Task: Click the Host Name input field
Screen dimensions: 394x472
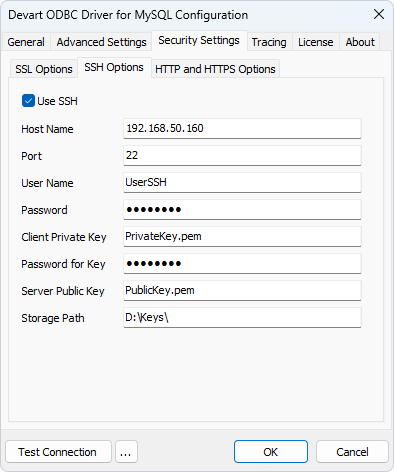Action: coord(242,128)
